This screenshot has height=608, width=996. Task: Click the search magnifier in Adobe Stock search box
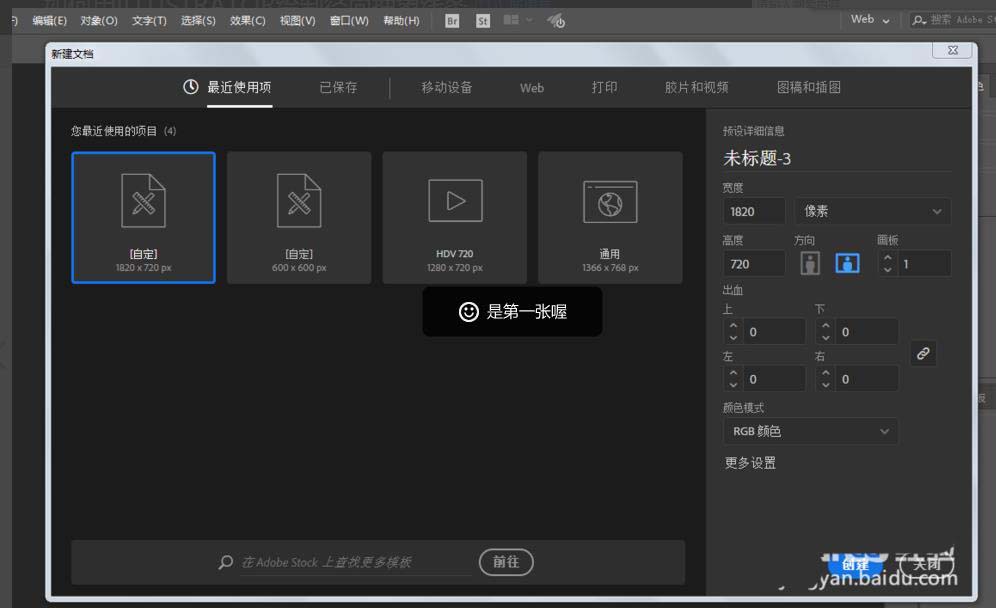[225, 562]
